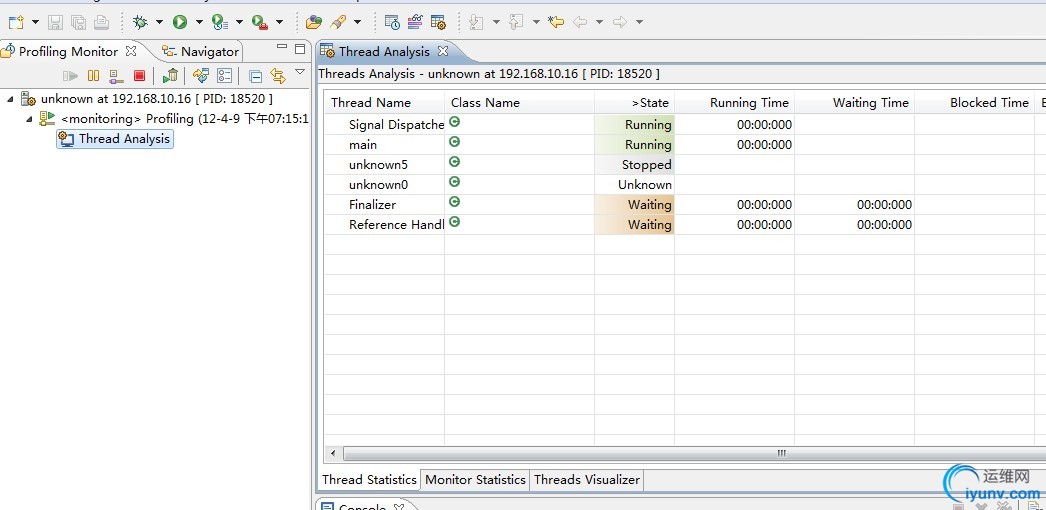
Task: Click the Save icon in toolbar
Action: pyautogui.click(x=55, y=22)
